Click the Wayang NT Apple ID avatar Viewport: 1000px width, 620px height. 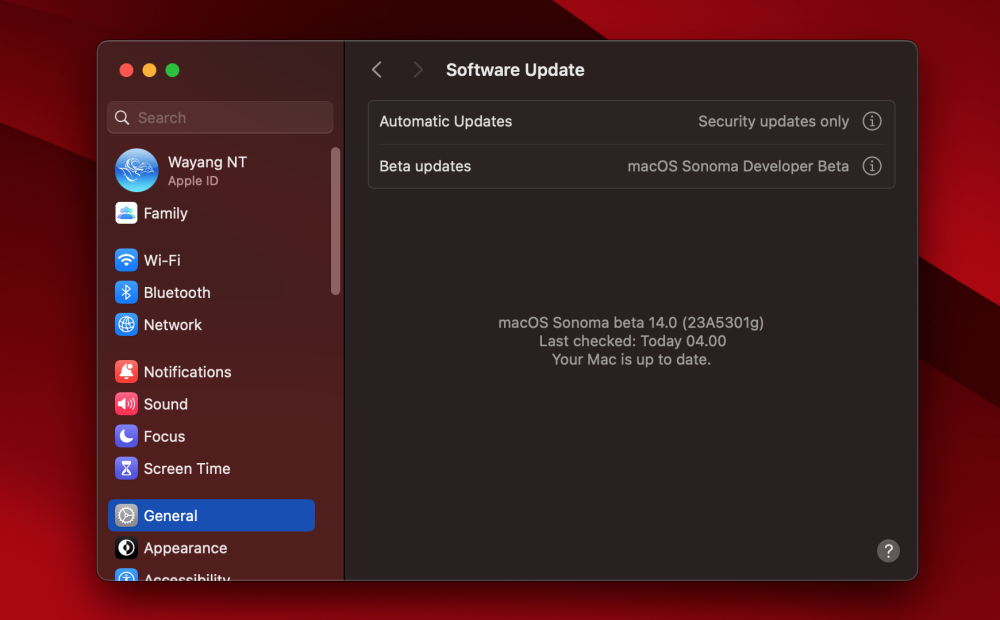(x=136, y=170)
